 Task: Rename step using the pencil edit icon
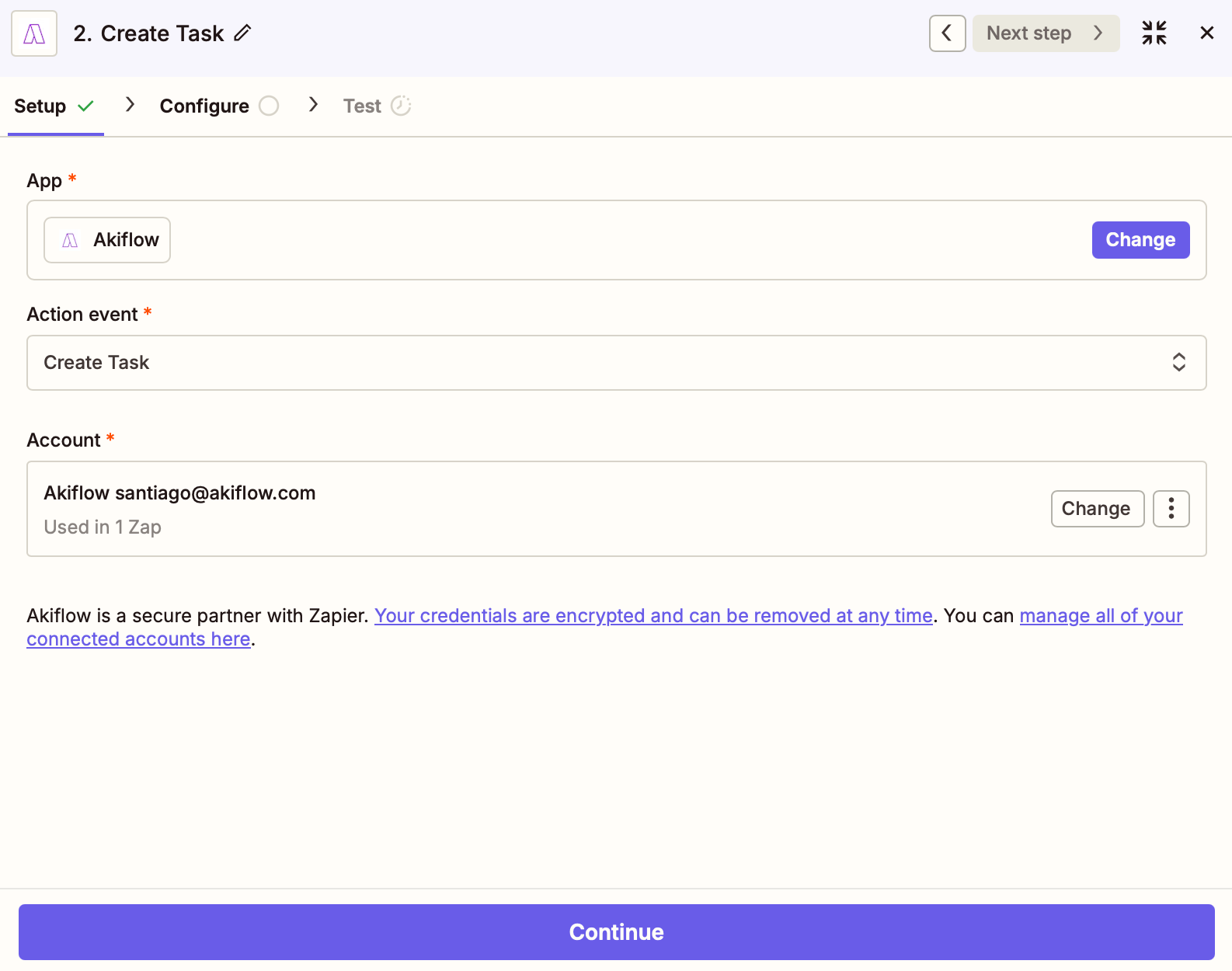pos(242,33)
